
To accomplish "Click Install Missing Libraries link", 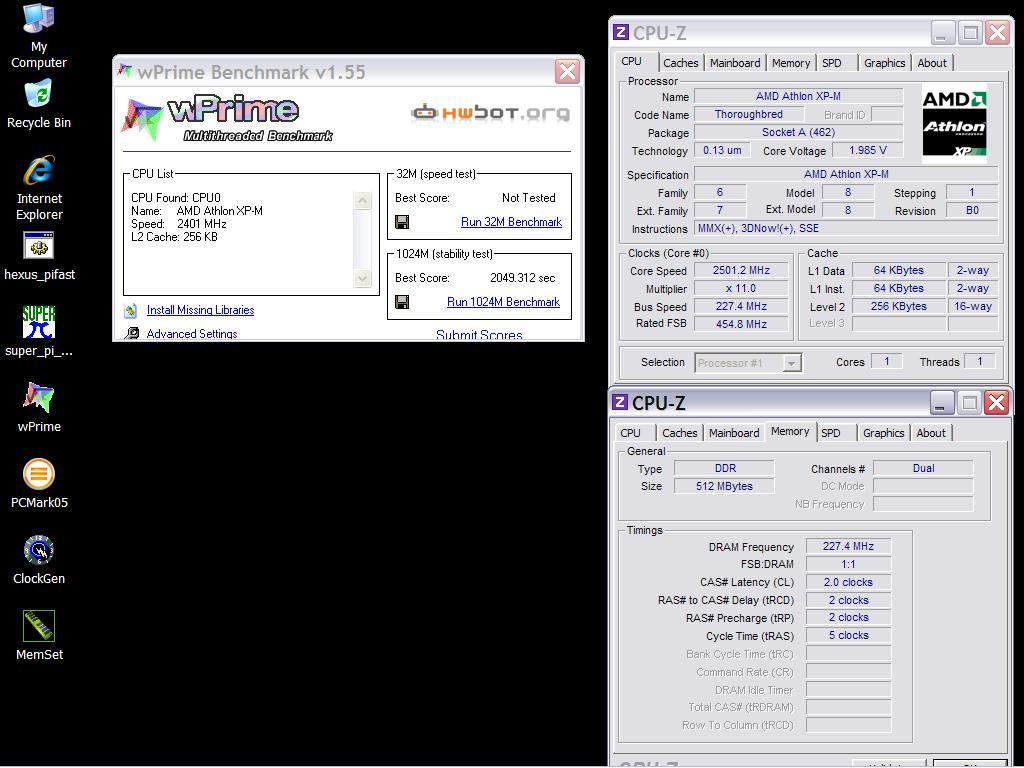I will tap(200, 310).
